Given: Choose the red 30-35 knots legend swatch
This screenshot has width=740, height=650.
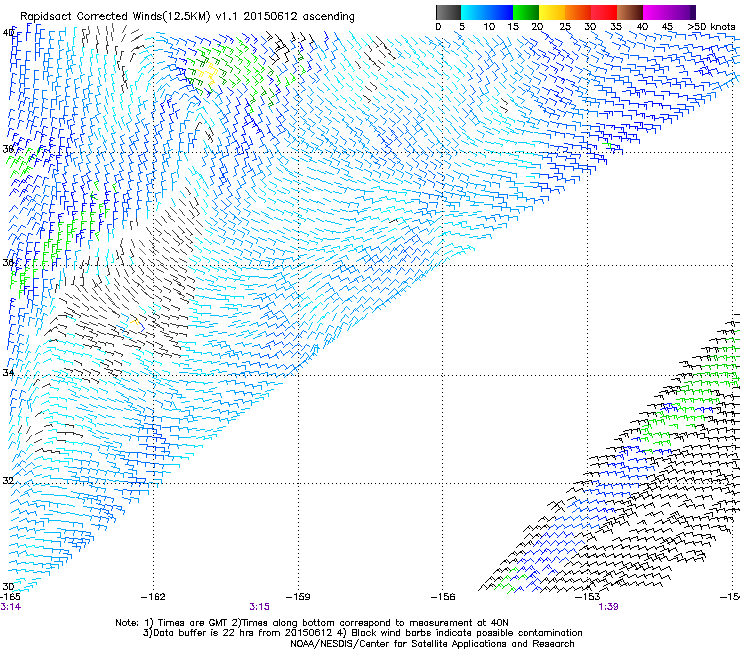Looking at the screenshot, I should tap(604, 12).
